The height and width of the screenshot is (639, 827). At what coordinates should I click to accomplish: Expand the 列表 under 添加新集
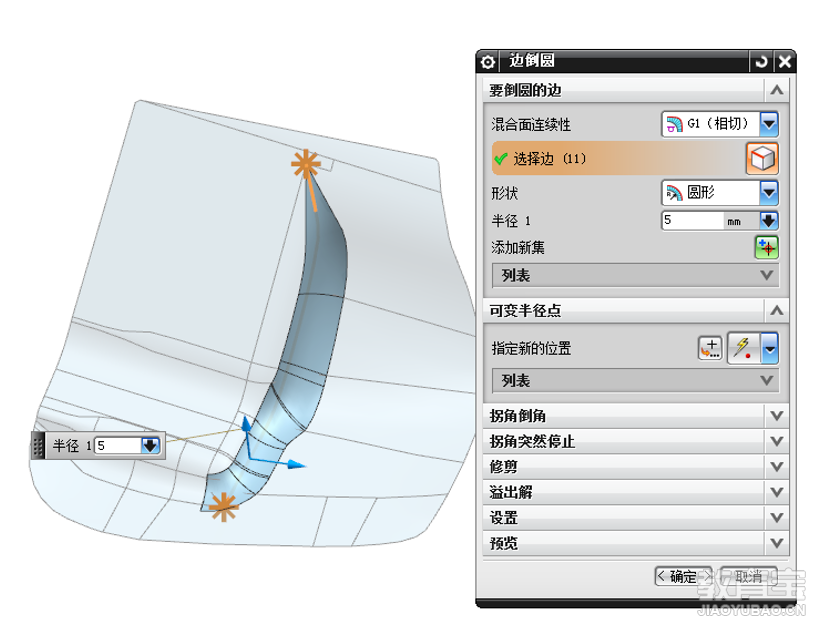pos(635,275)
